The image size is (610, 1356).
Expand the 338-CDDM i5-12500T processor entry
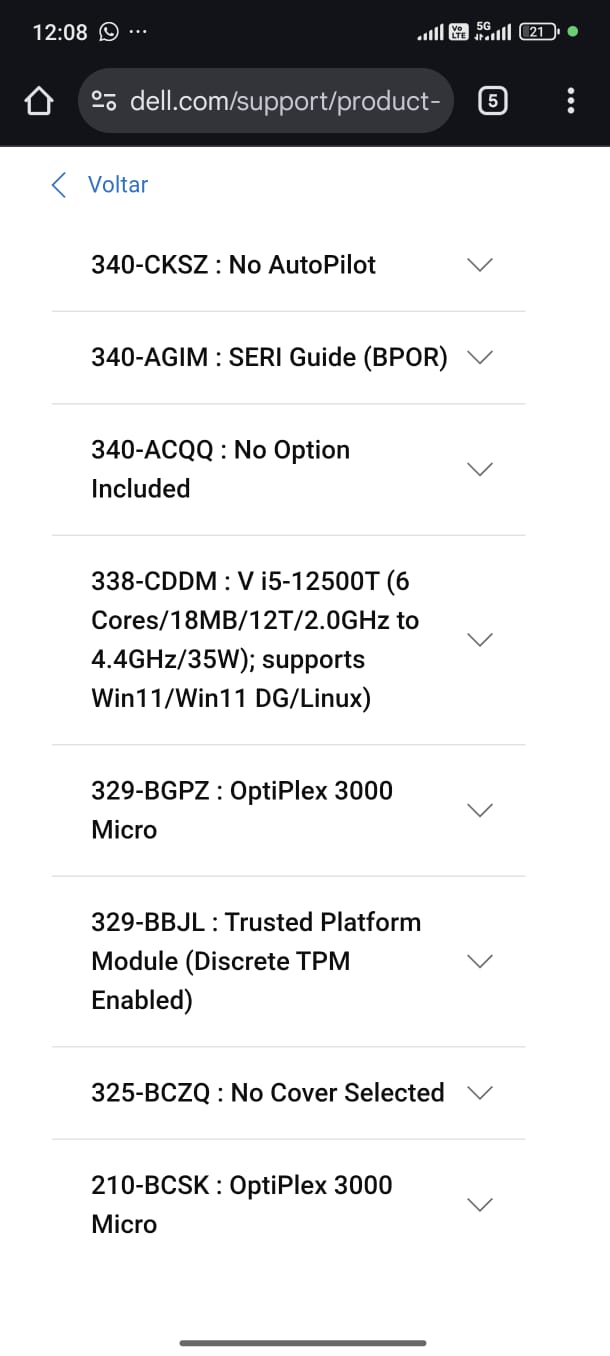pyautogui.click(x=481, y=640)
